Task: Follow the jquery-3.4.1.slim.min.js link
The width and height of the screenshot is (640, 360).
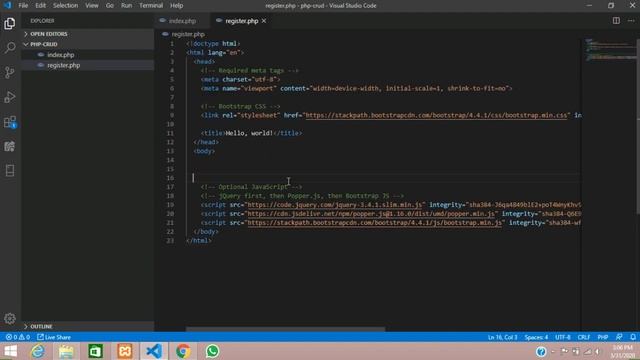Action: click(334, 204)
